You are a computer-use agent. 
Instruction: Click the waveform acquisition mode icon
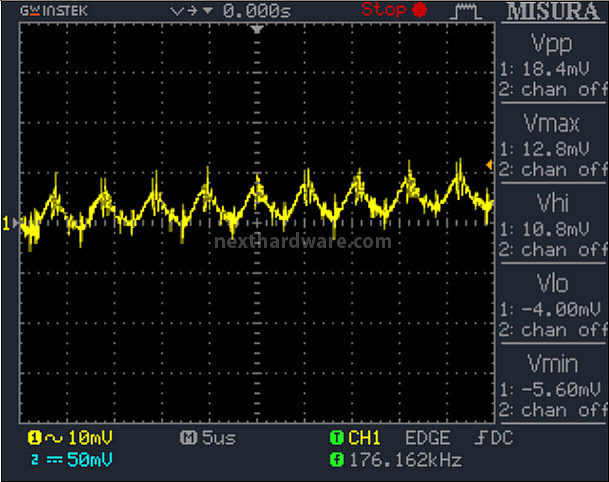(x=466, y=12)
